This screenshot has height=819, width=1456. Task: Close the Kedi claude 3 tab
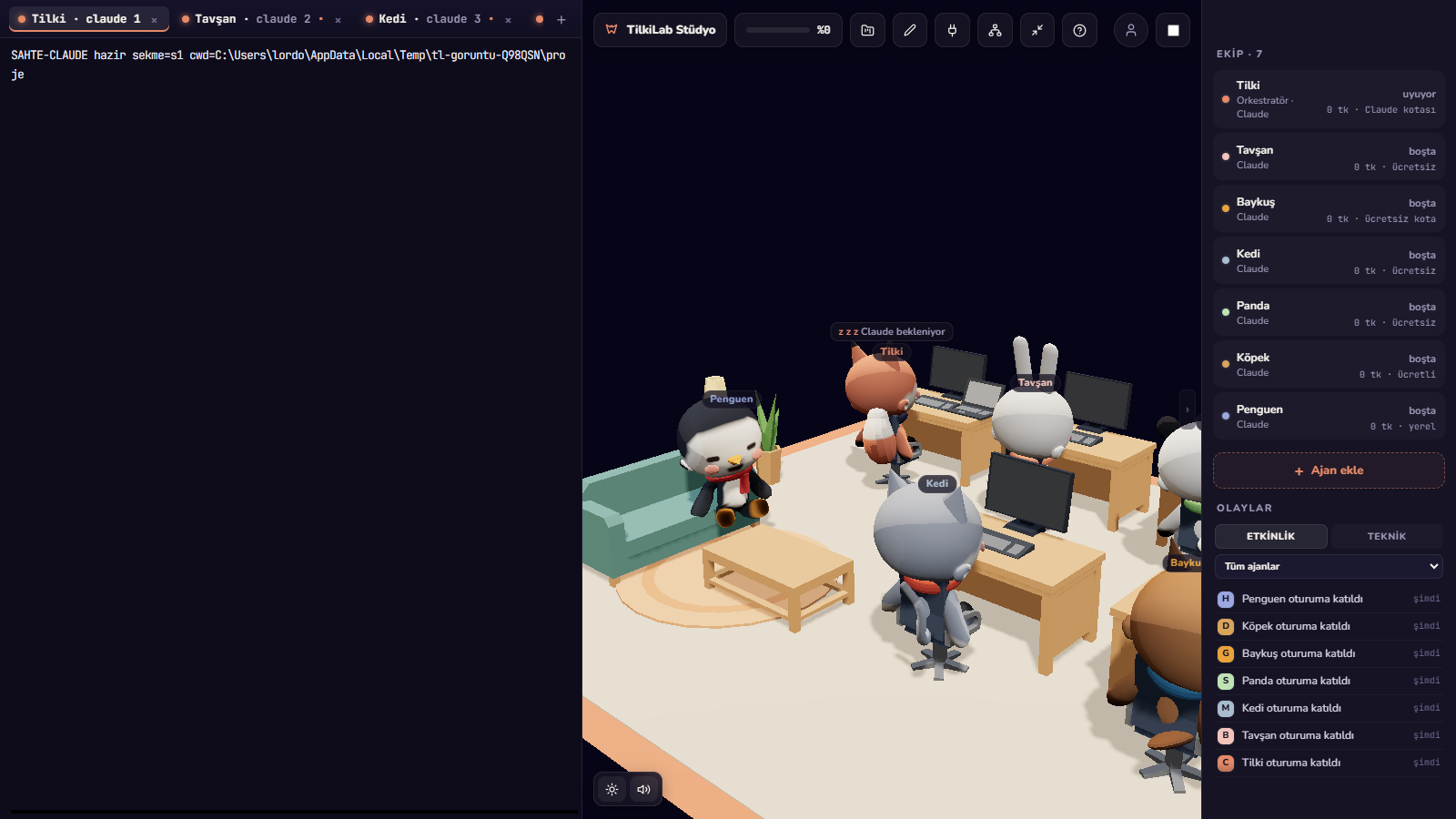tap(508, 20)
